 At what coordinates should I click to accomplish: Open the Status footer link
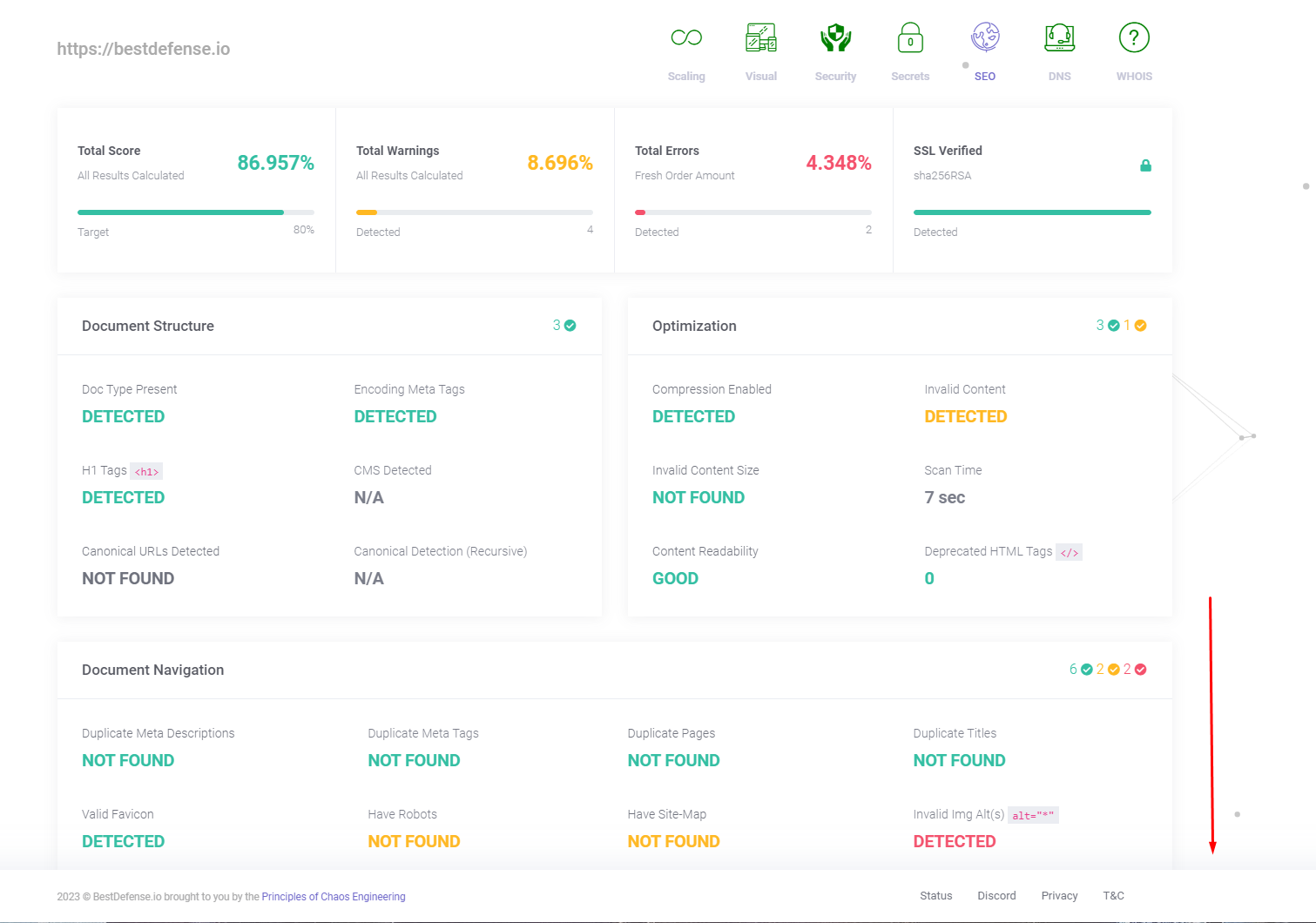[935, 896]
